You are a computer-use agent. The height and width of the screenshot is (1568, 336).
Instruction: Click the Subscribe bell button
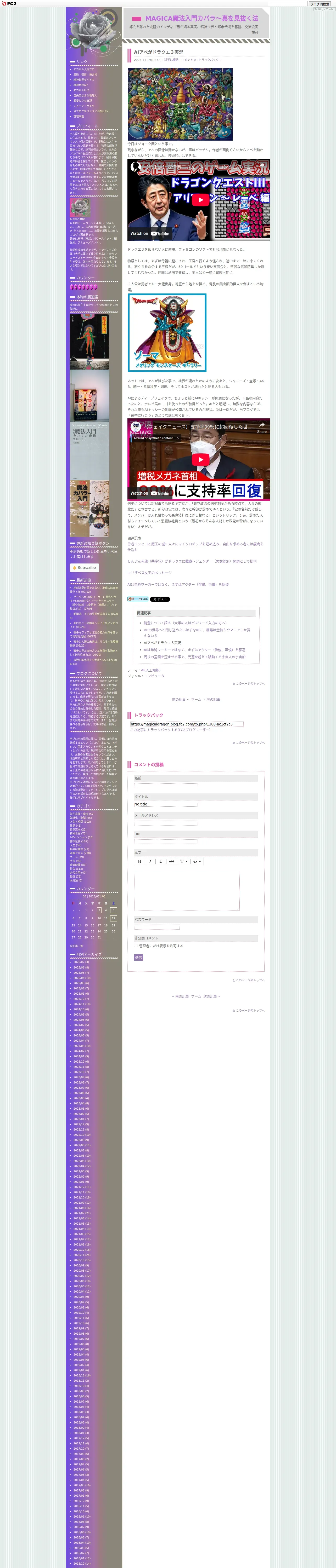84,567
